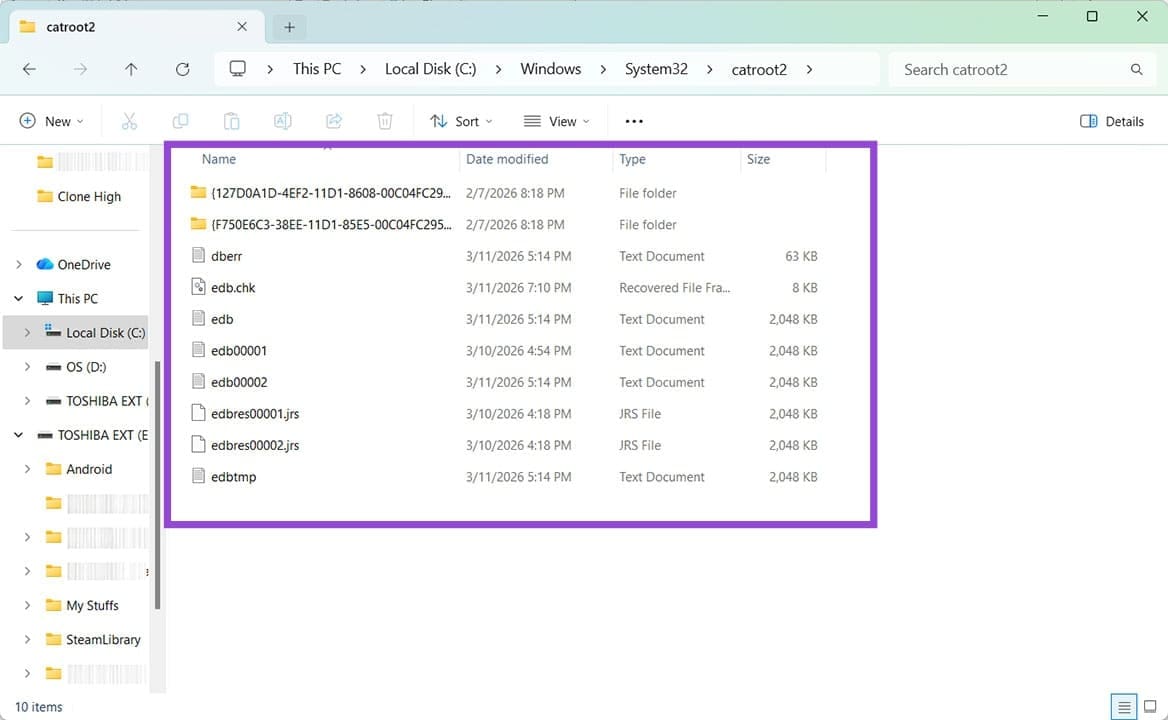Click the Share icon on the toolbar
This screenshot has height=720, width=1168.
coord(333,120)
